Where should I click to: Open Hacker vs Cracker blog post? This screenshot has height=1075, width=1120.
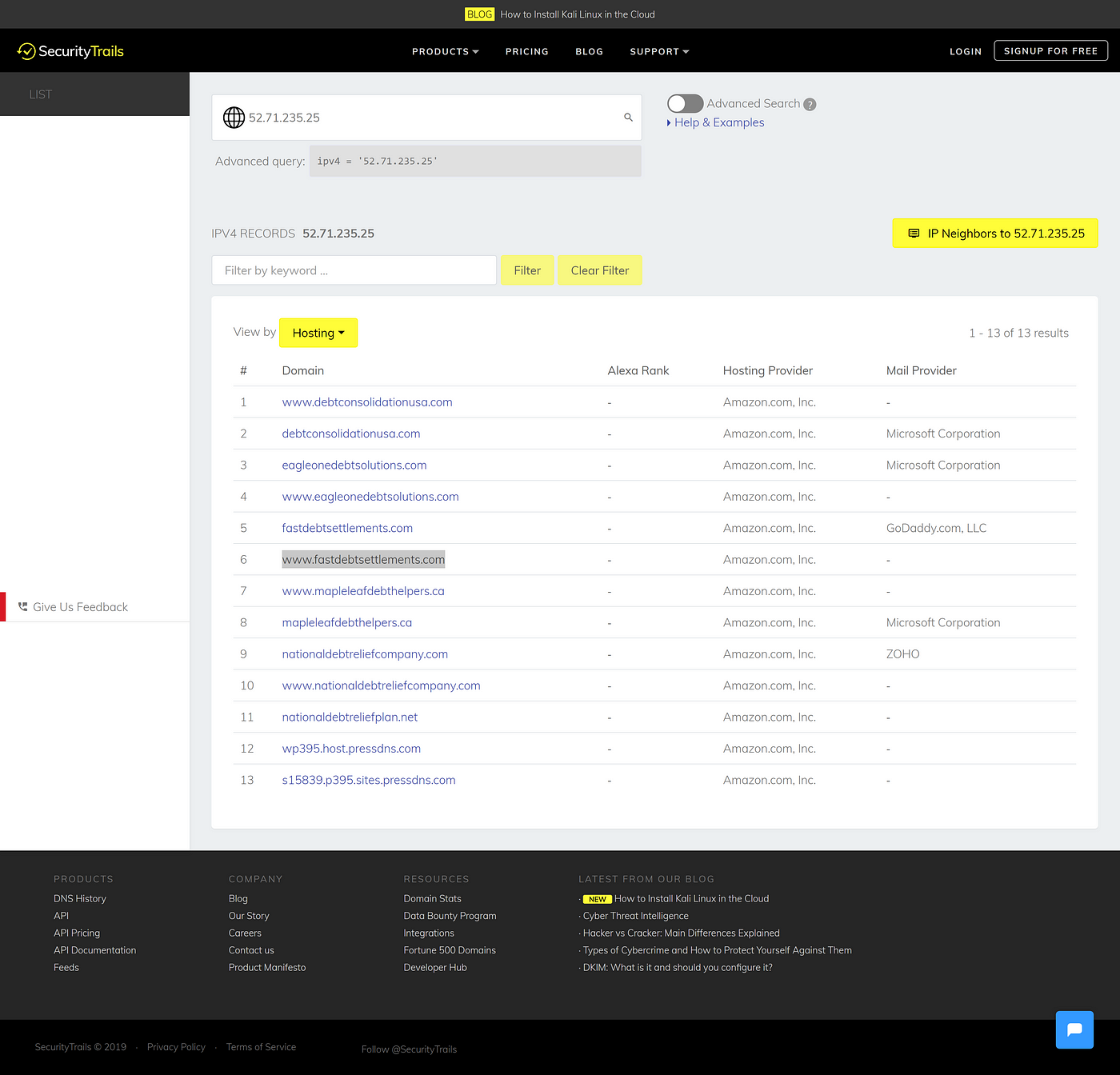pyautogui.click(x=682, y=933)
